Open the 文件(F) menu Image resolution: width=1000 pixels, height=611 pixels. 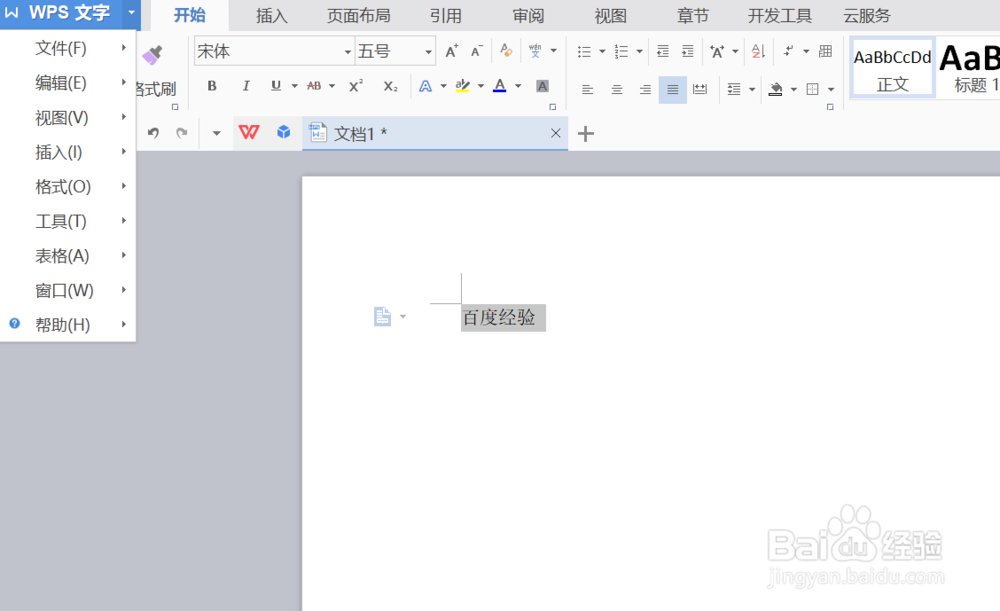click(x=68, y=48)
